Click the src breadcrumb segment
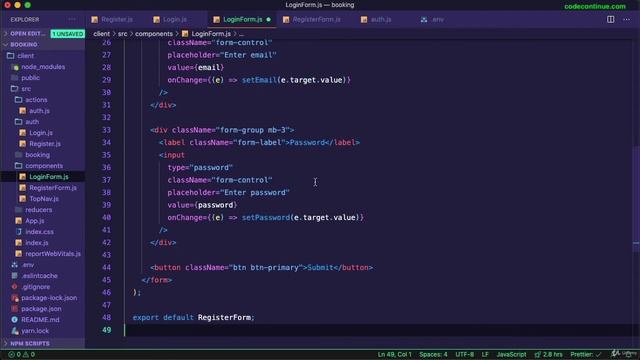The height and width of the screenshot is (360, 640). pyautogui.click(x=122, y=34)
